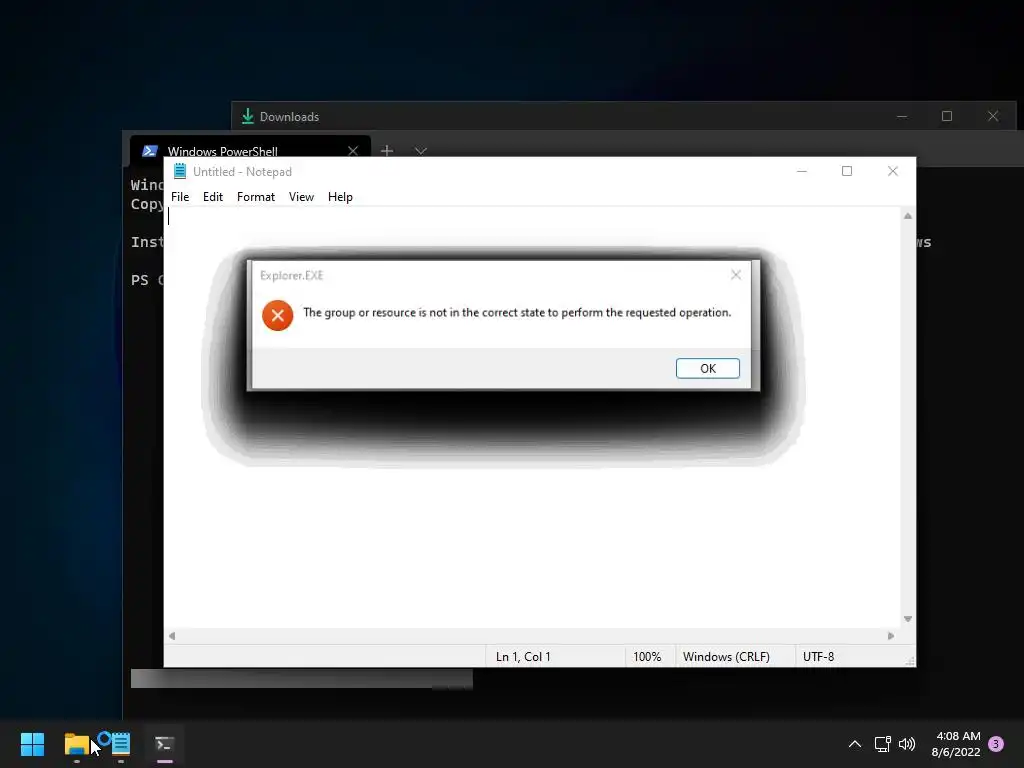Screen dimensions: 1024x768
Task: Open Notepad from the taskbar
Action: click(x=121, y=744)
